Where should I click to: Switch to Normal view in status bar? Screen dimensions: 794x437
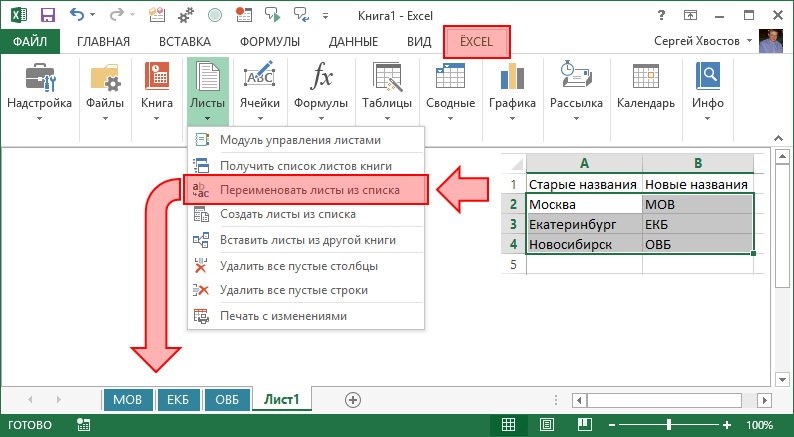(508, 424)
